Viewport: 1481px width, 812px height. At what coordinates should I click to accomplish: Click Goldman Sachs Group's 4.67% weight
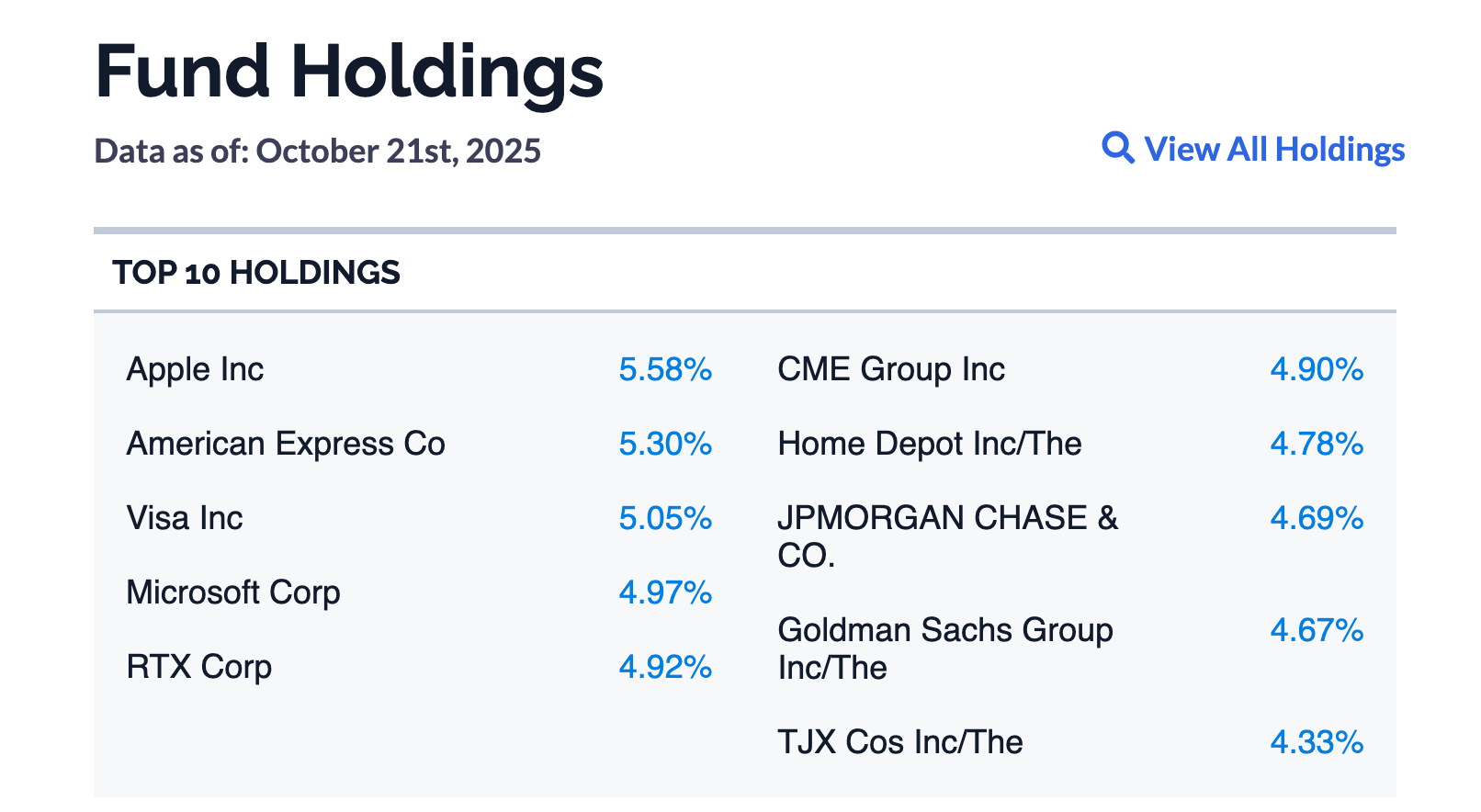(x=1317, y=630)
